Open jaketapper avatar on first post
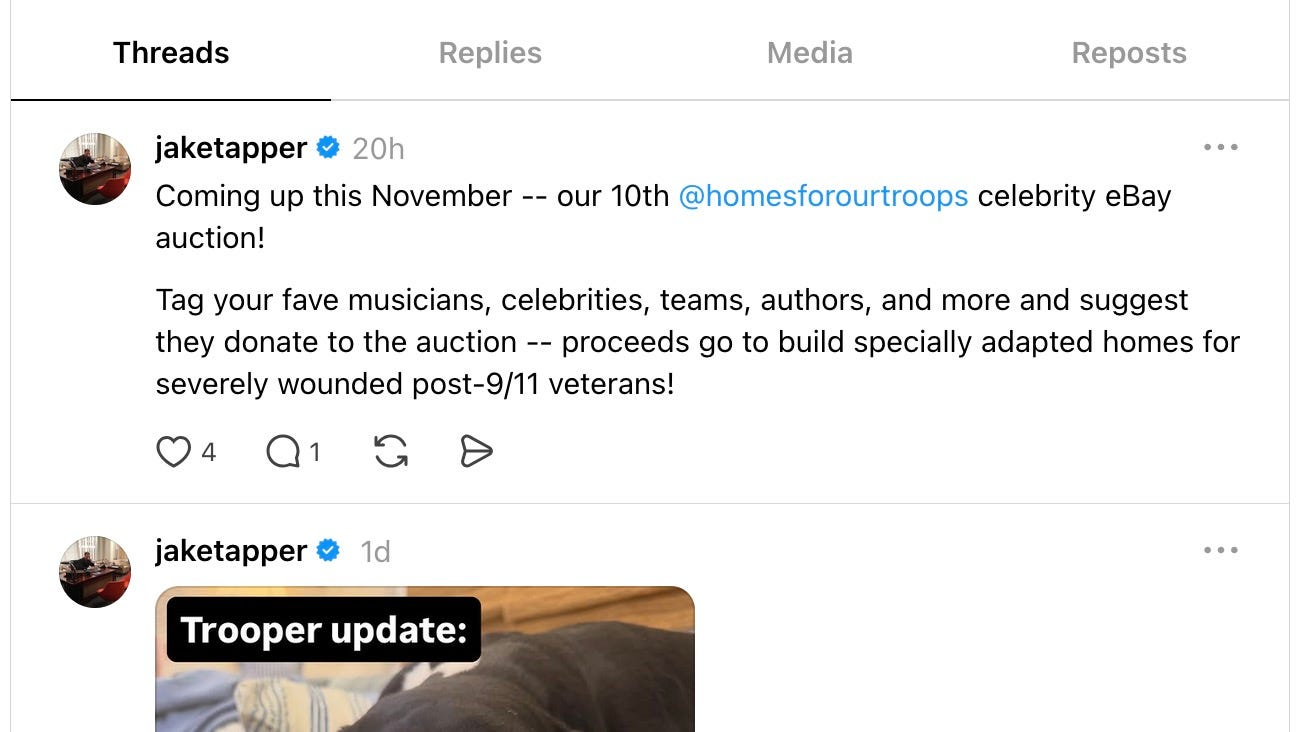Image resolution: width=1298 pixels, height=732 pixels. pos(95,169)
